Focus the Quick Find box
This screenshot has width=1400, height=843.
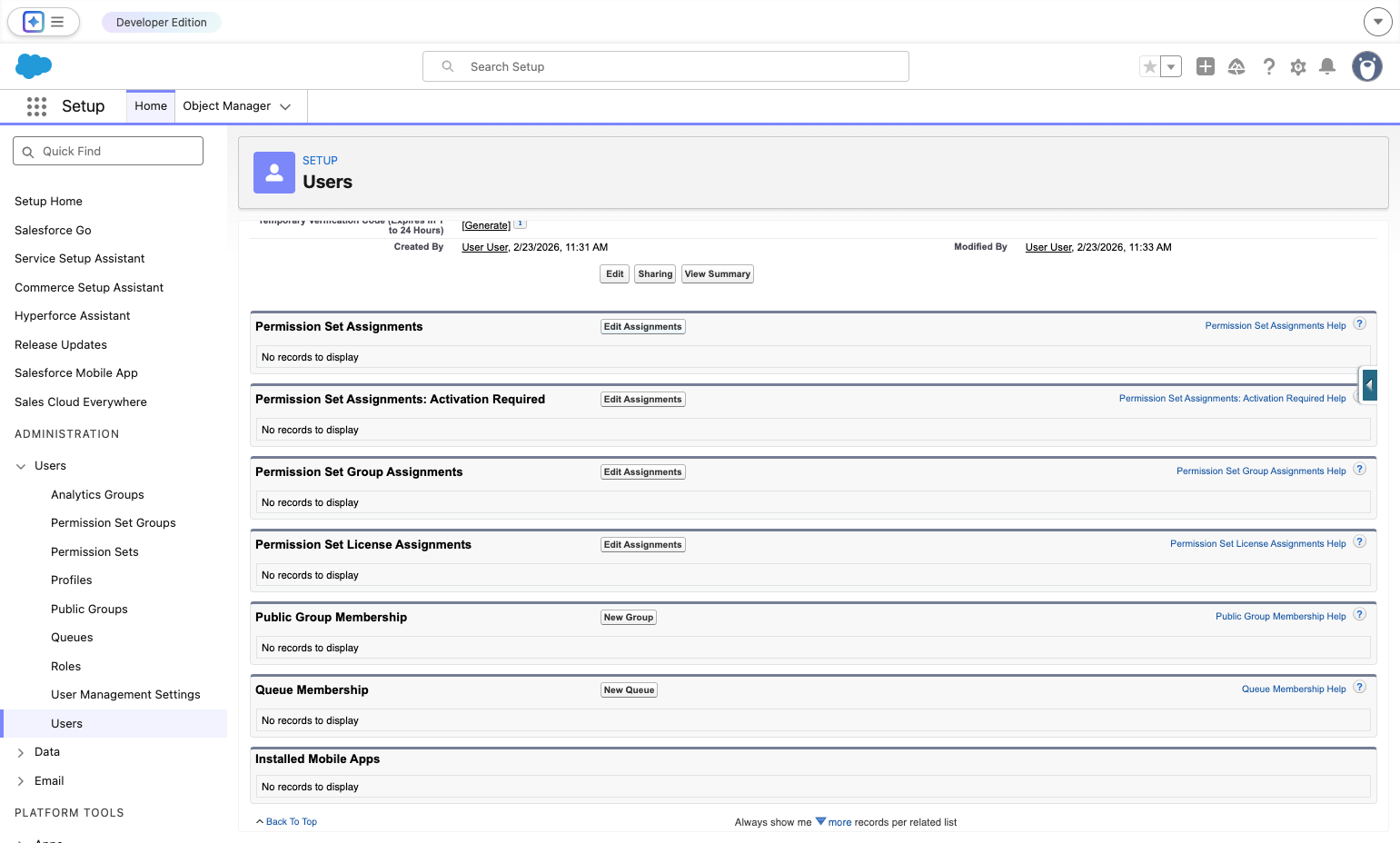pos(108,151)
